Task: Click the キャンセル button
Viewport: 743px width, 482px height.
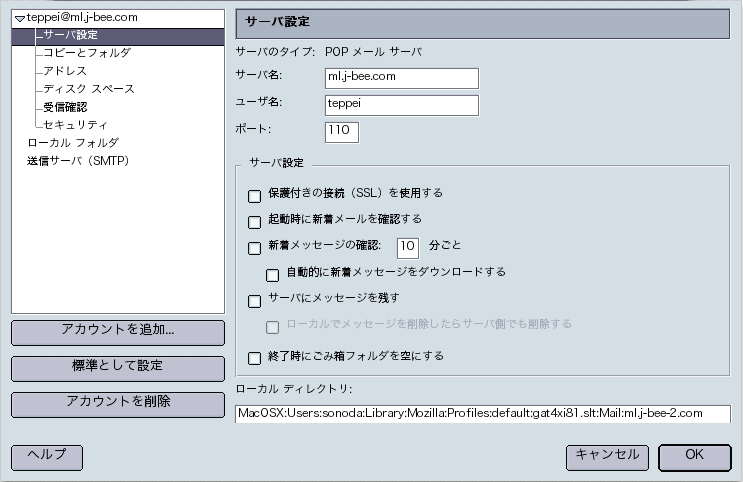Action: [607, 458]
